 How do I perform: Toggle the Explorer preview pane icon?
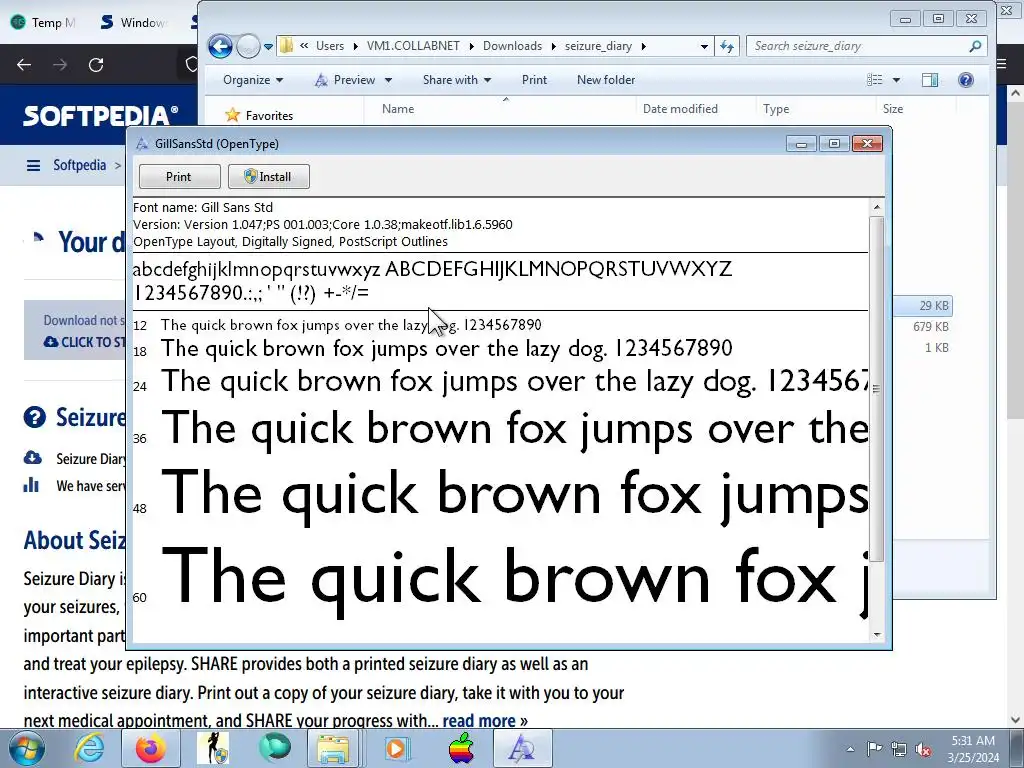930,80
